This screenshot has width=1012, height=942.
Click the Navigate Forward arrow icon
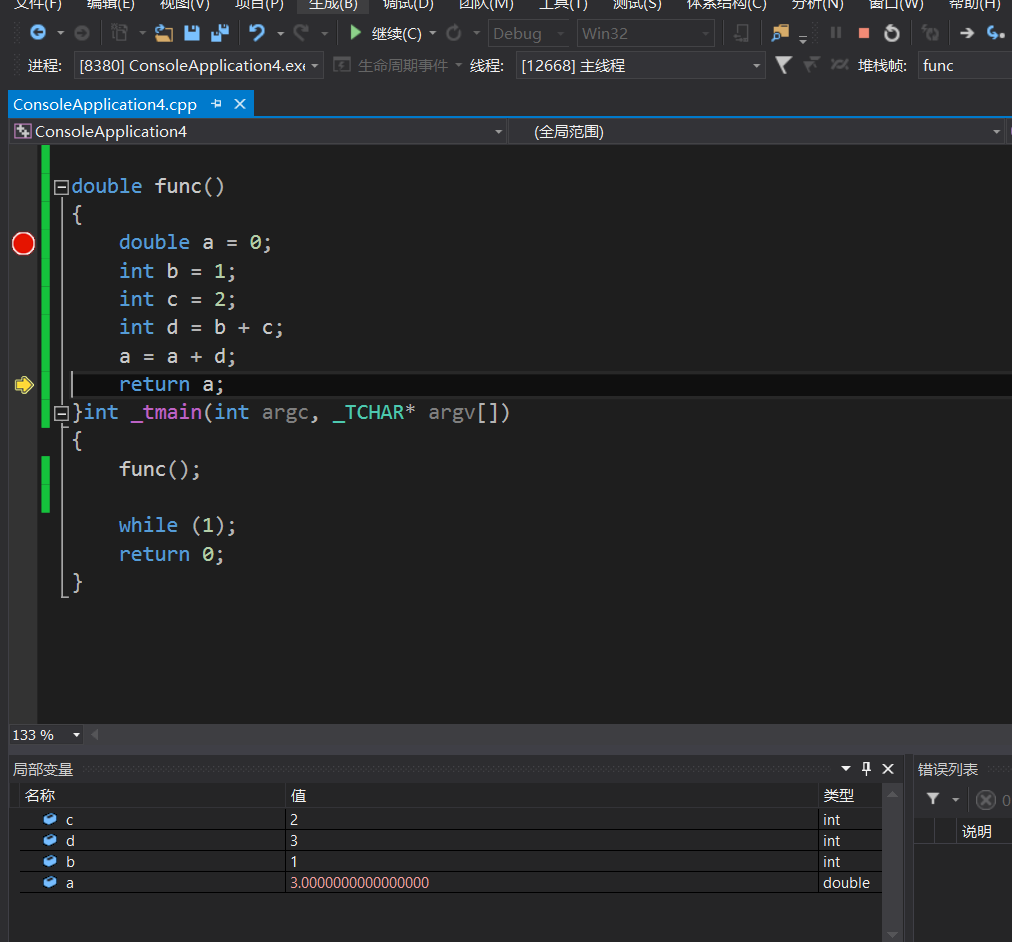tap(82, 33)
